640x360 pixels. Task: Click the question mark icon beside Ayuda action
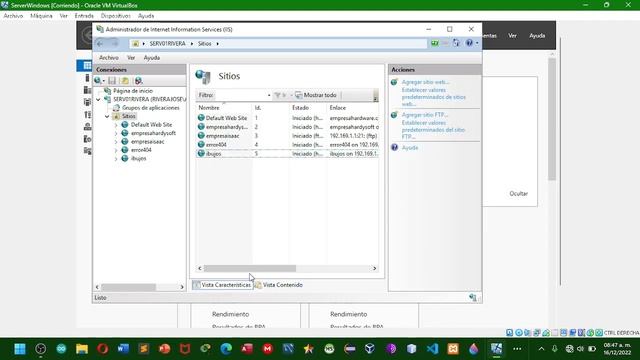[394, 147]
